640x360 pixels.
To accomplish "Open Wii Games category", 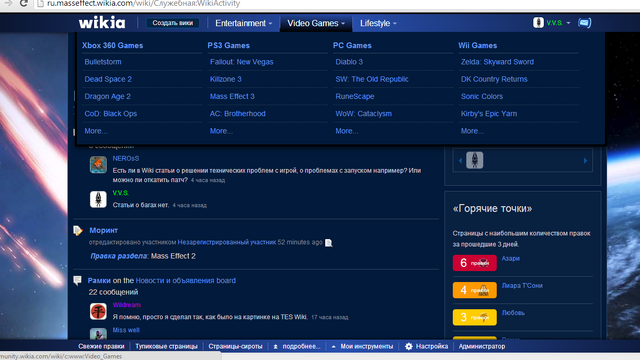I will coord(478,45).
